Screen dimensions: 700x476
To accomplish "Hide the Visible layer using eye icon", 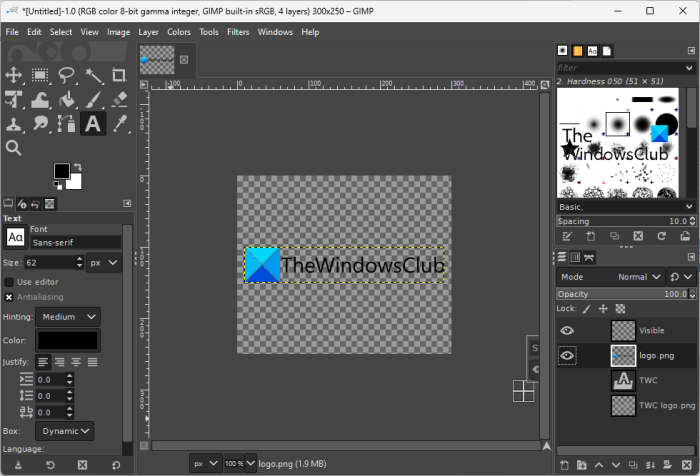I will point(567,330).
